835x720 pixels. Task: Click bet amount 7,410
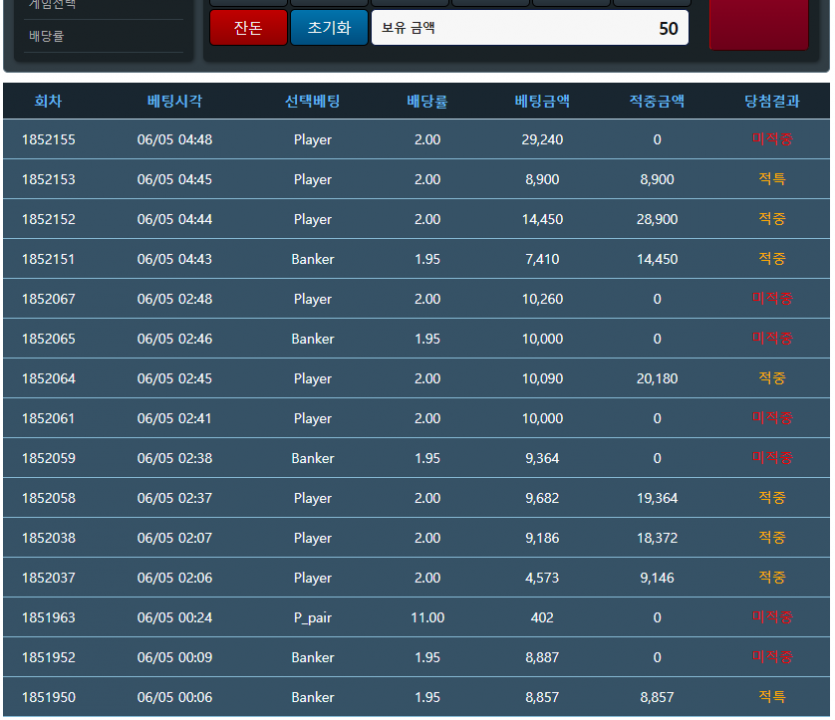542,259
